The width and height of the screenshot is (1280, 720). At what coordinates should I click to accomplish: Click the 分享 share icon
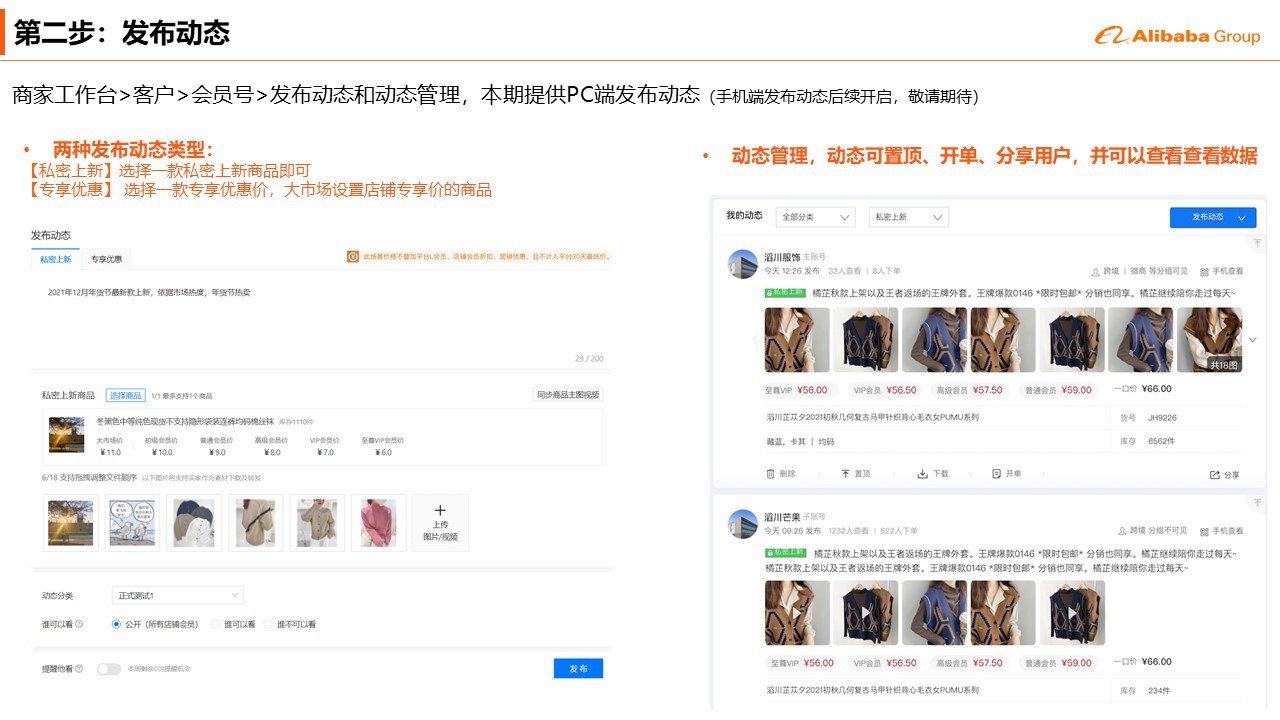click(x=1215, y=475)
